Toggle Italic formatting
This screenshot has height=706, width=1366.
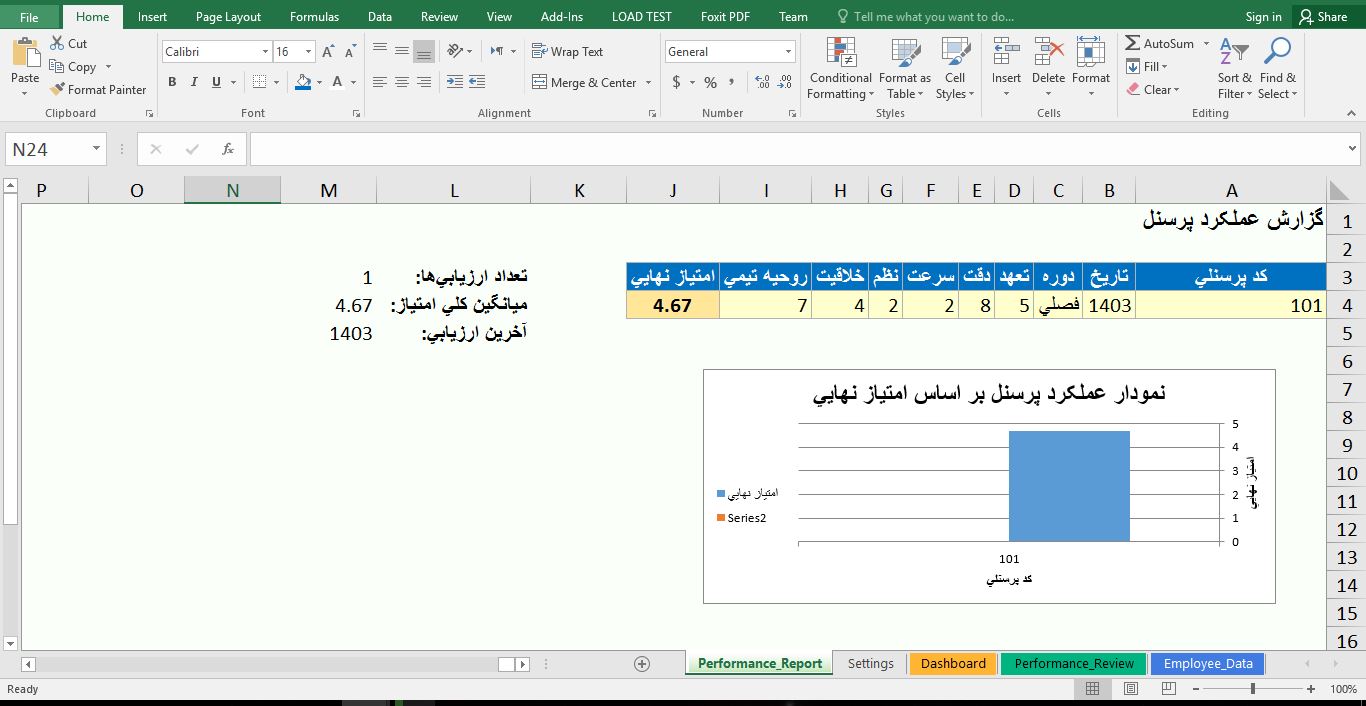(194, 82)
